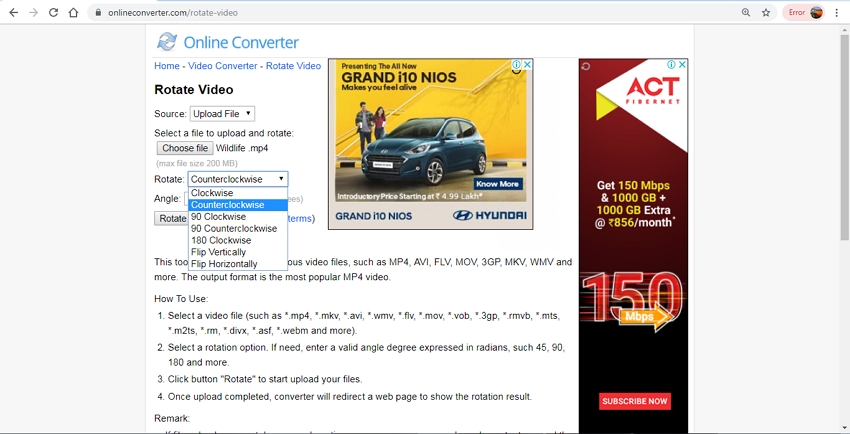Click the Choose file button
This screenshot has width=850, height=434.
[x=184, y=148]
